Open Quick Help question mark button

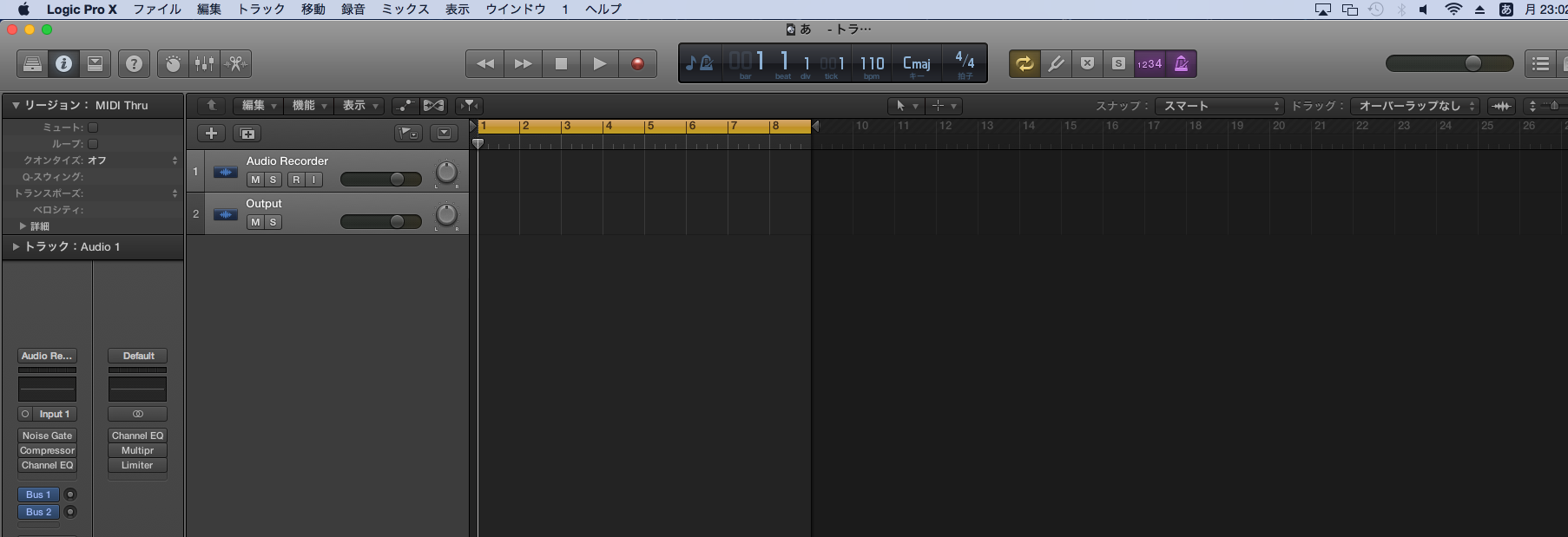pos(134,63)
